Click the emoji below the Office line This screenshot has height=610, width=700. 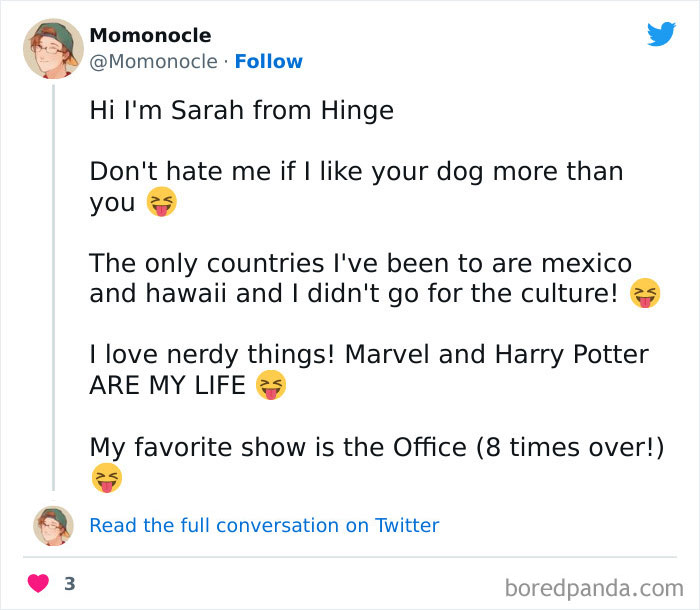(106, 478)
